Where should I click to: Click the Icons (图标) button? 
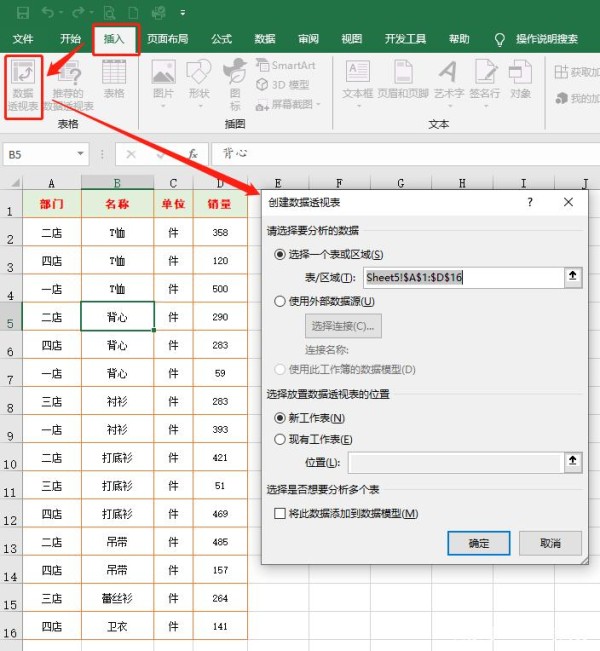tap(235, 85)
